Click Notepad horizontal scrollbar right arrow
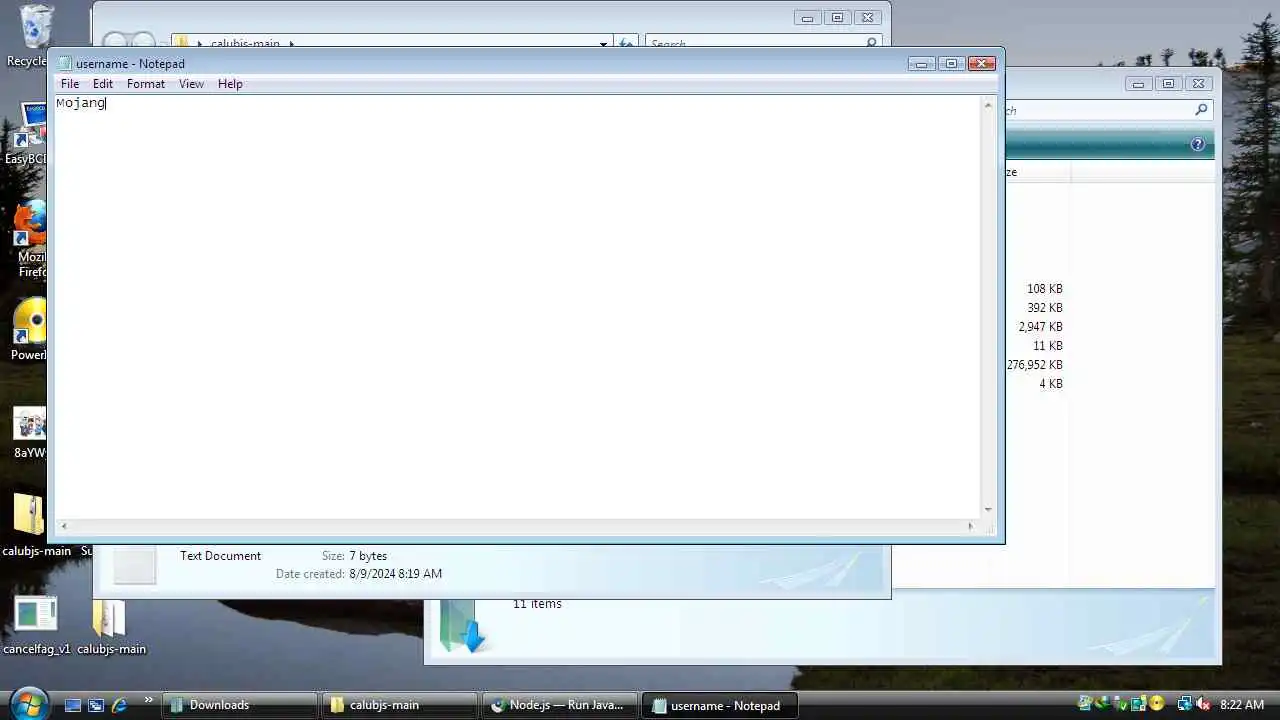This screenshot has width=1280, height=720. click(970, 526)
